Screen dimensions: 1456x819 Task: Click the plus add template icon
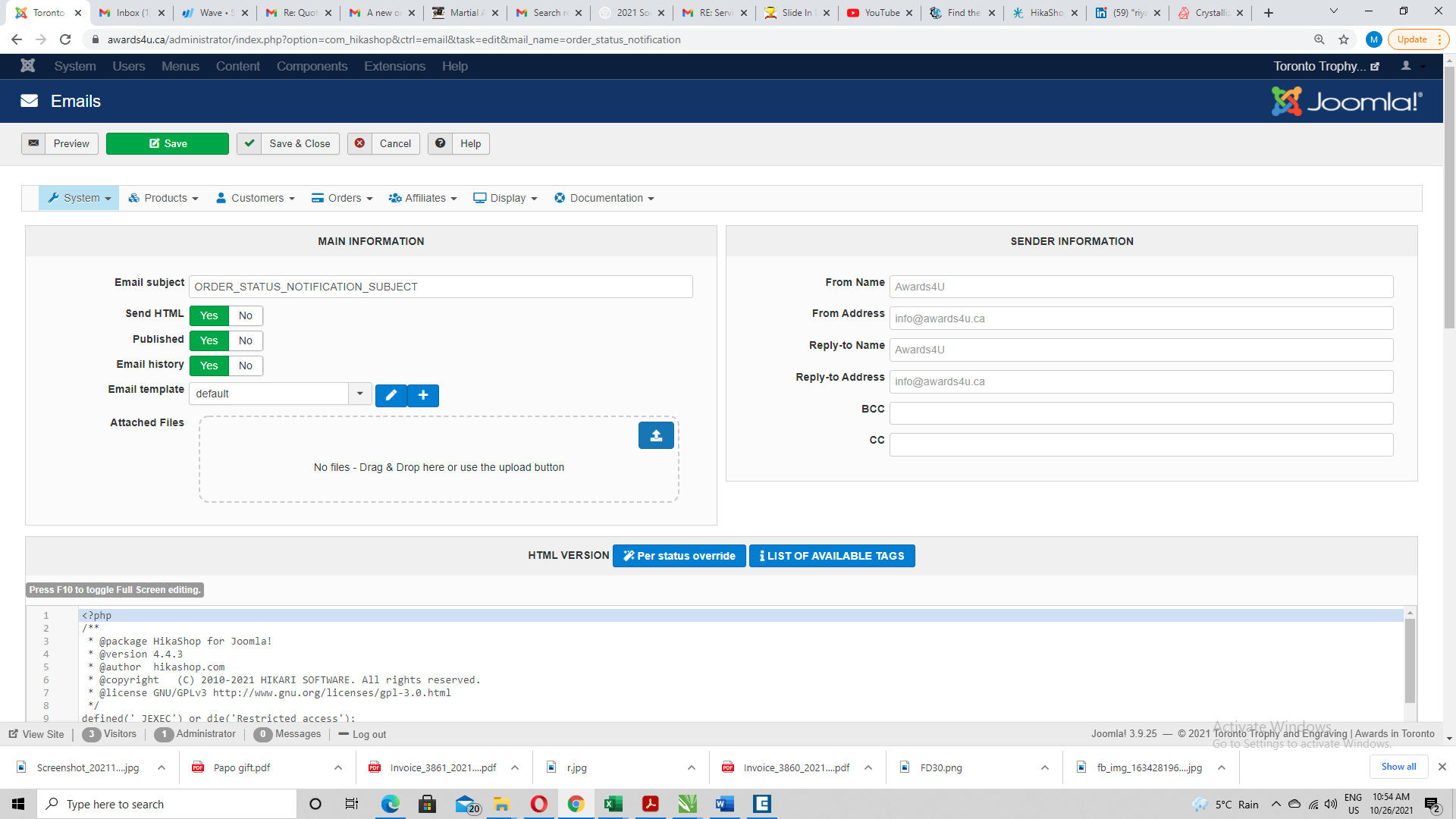point(423,395)
